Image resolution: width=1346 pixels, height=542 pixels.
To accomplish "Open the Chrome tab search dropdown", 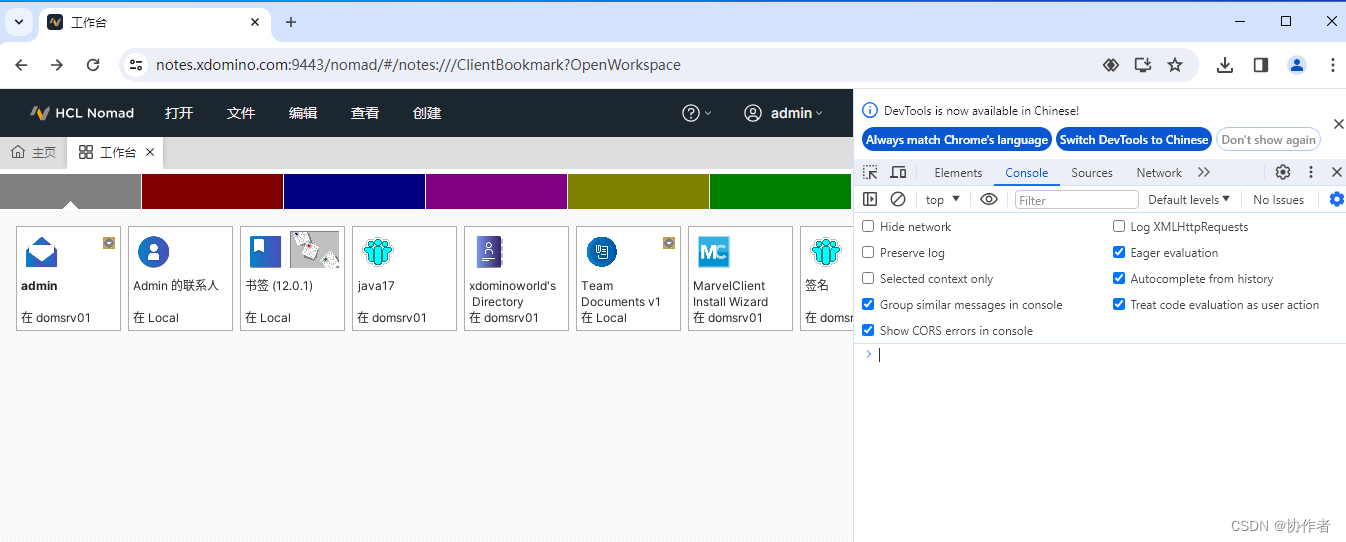I will 18,22.
